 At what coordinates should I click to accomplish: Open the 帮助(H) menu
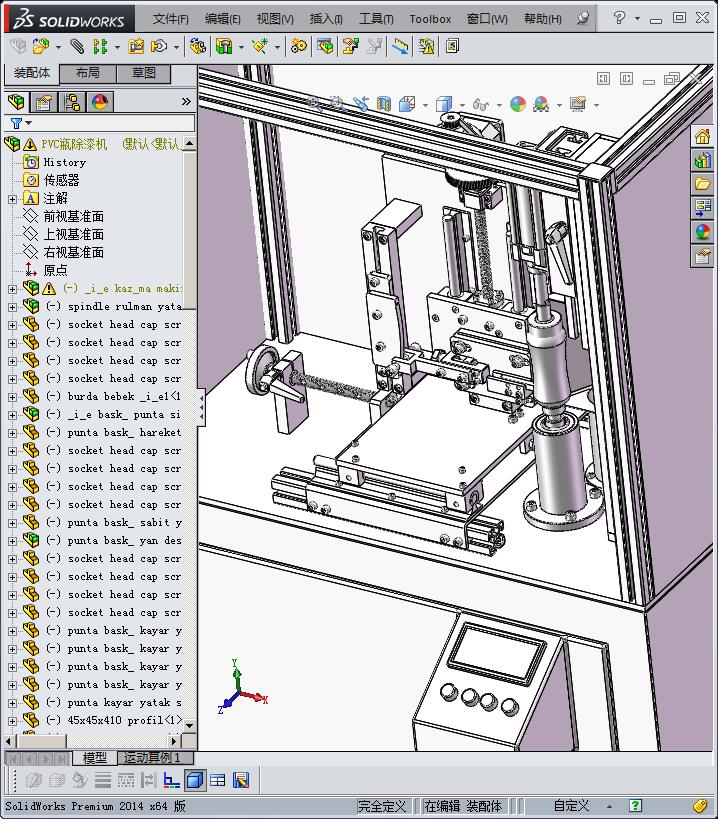(x=543, y=19)
